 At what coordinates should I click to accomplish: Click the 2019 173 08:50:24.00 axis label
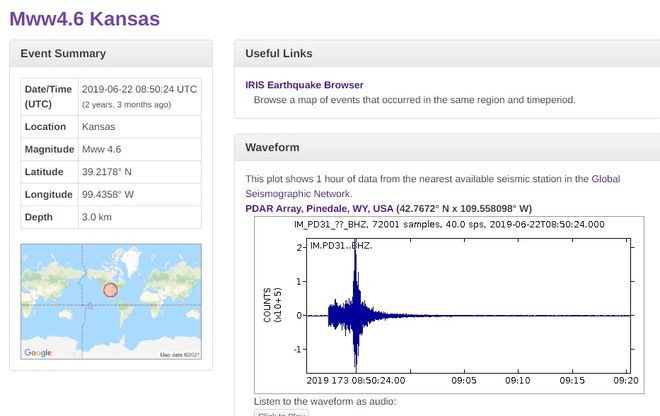click(356, 381)
